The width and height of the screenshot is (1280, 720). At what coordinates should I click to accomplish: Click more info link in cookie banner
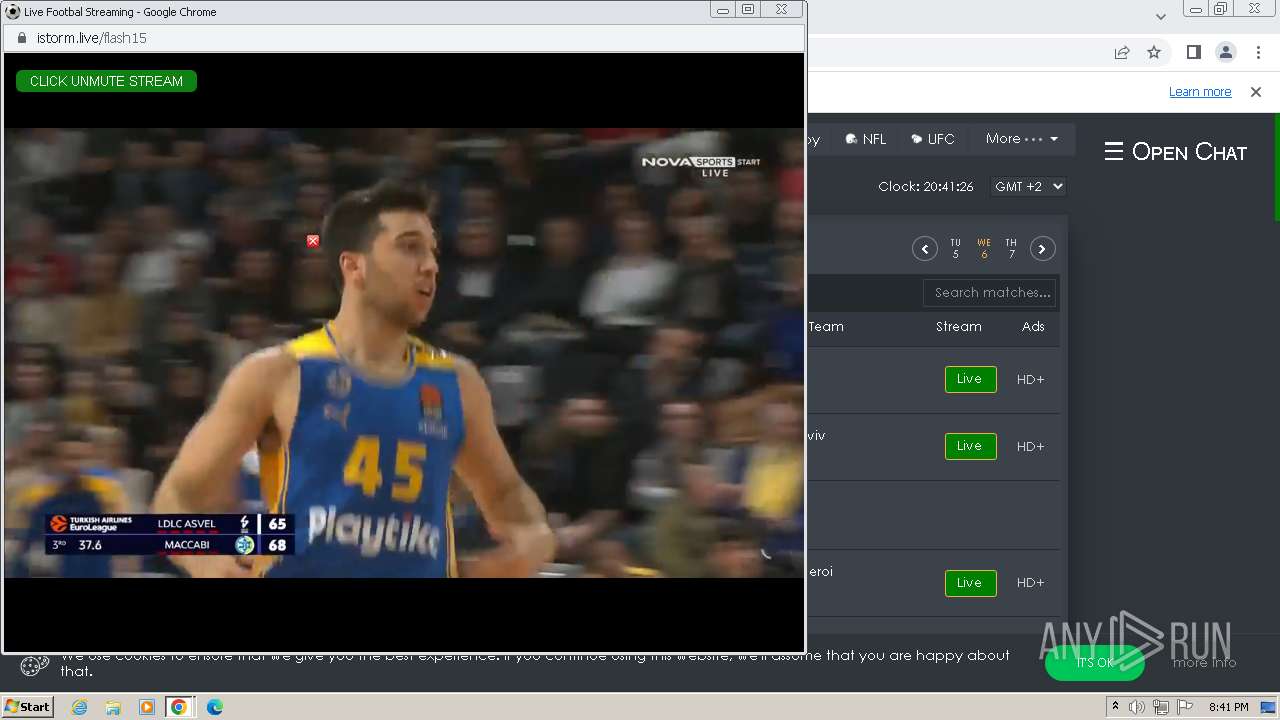tap(1204, 662)
